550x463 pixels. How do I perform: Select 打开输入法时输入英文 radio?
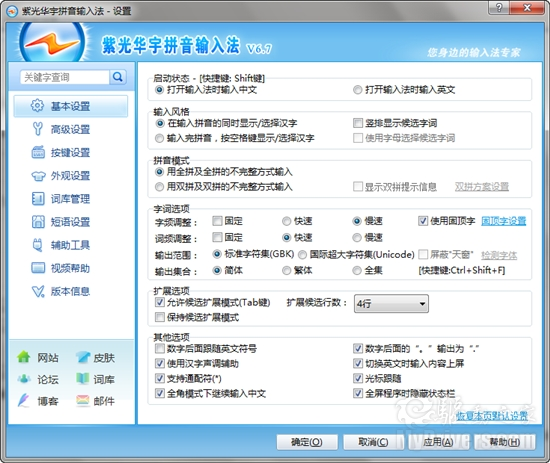click(357, 90)
